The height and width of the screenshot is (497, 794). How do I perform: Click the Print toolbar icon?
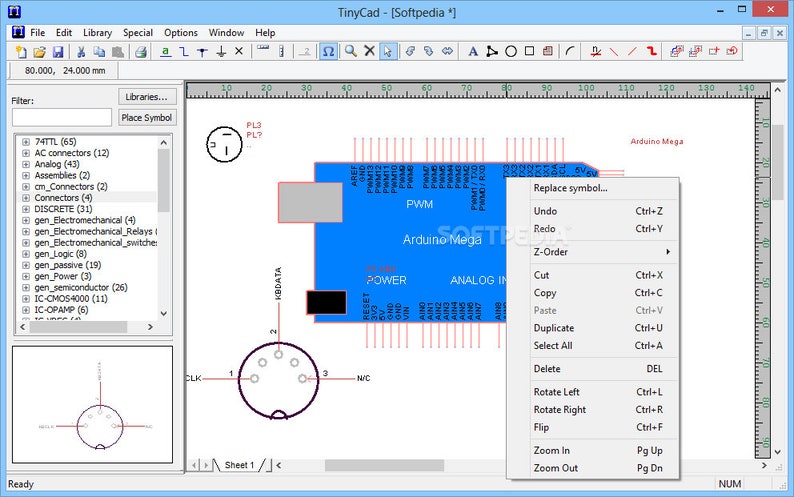141,51
